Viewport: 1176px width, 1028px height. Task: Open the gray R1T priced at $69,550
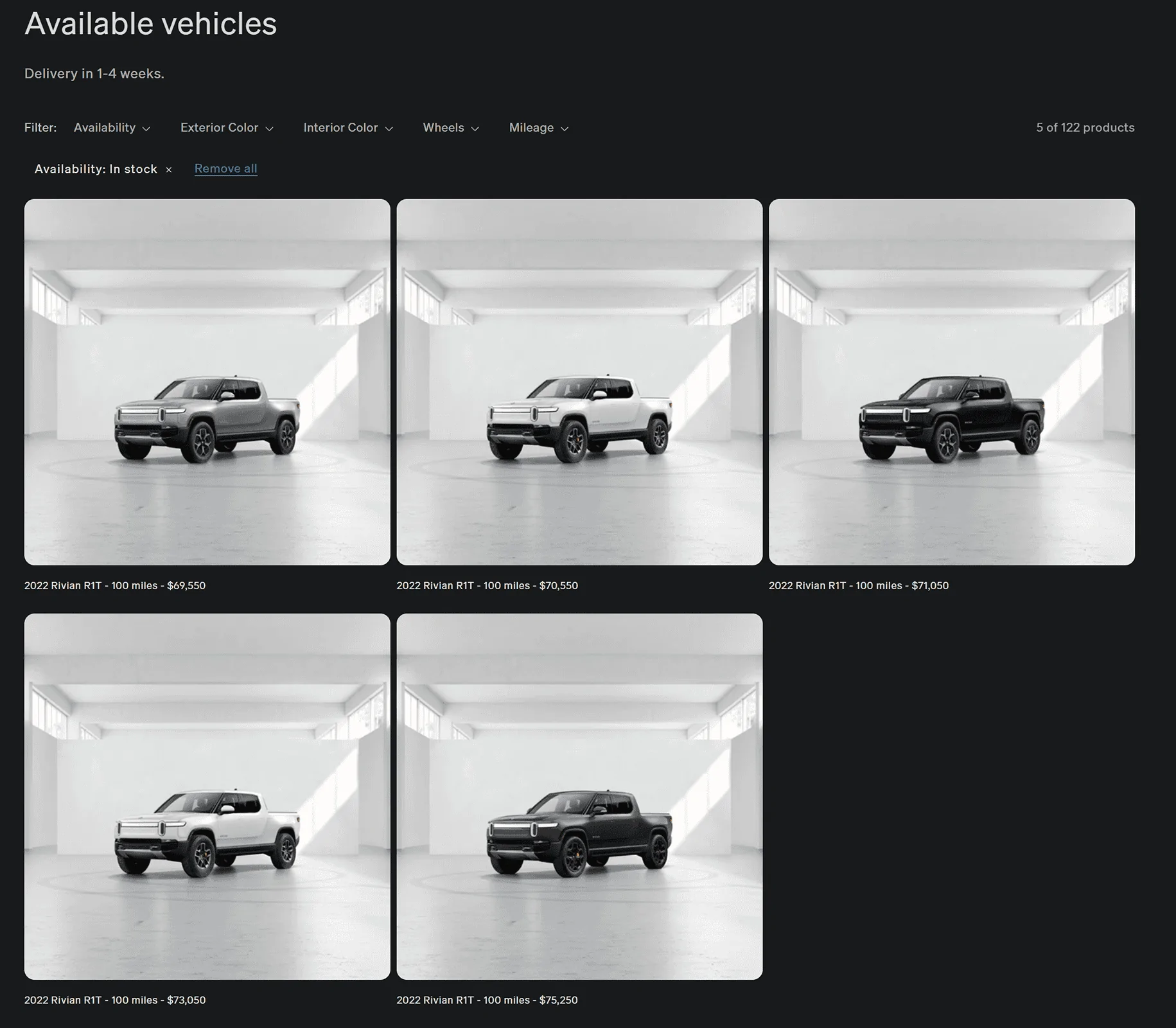[207, 382]
